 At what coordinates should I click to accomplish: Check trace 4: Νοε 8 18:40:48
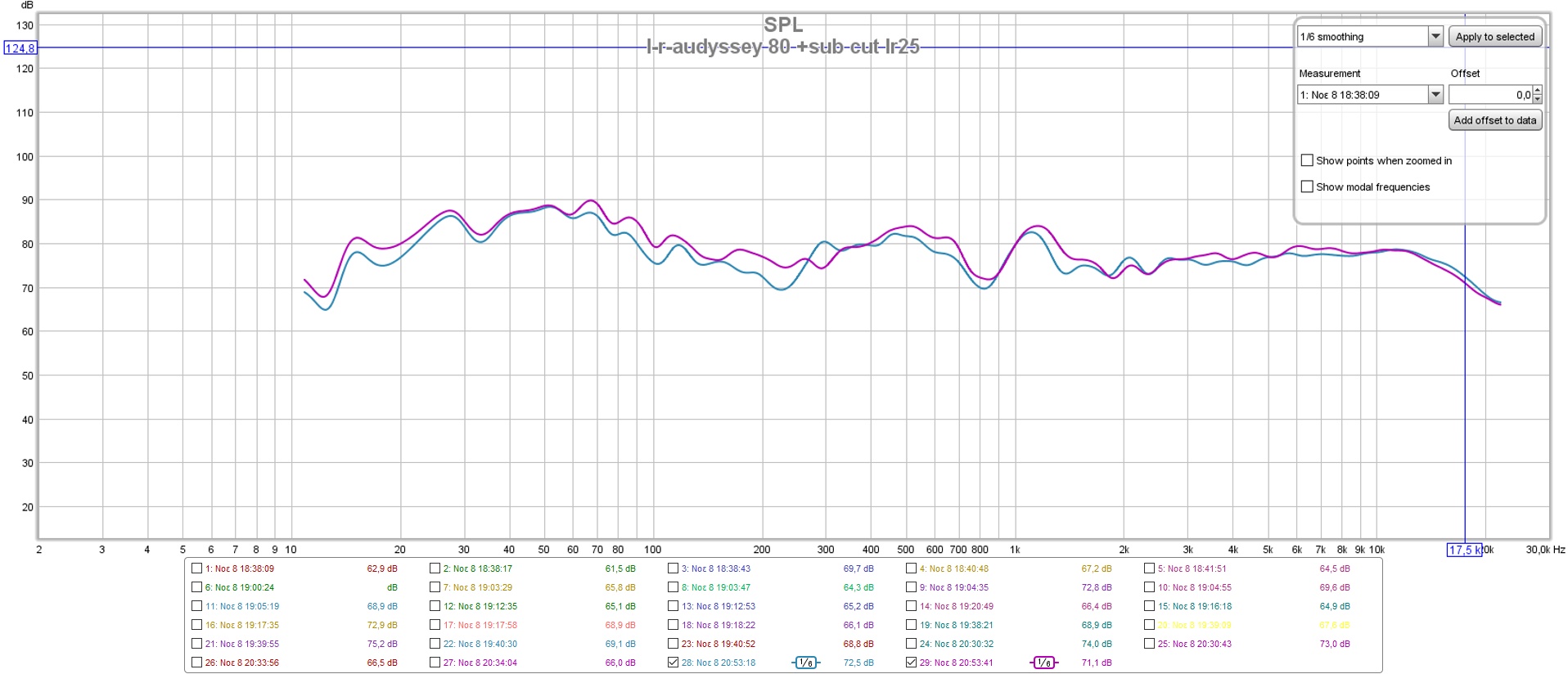pyautogui.click(x=911, y=568)
